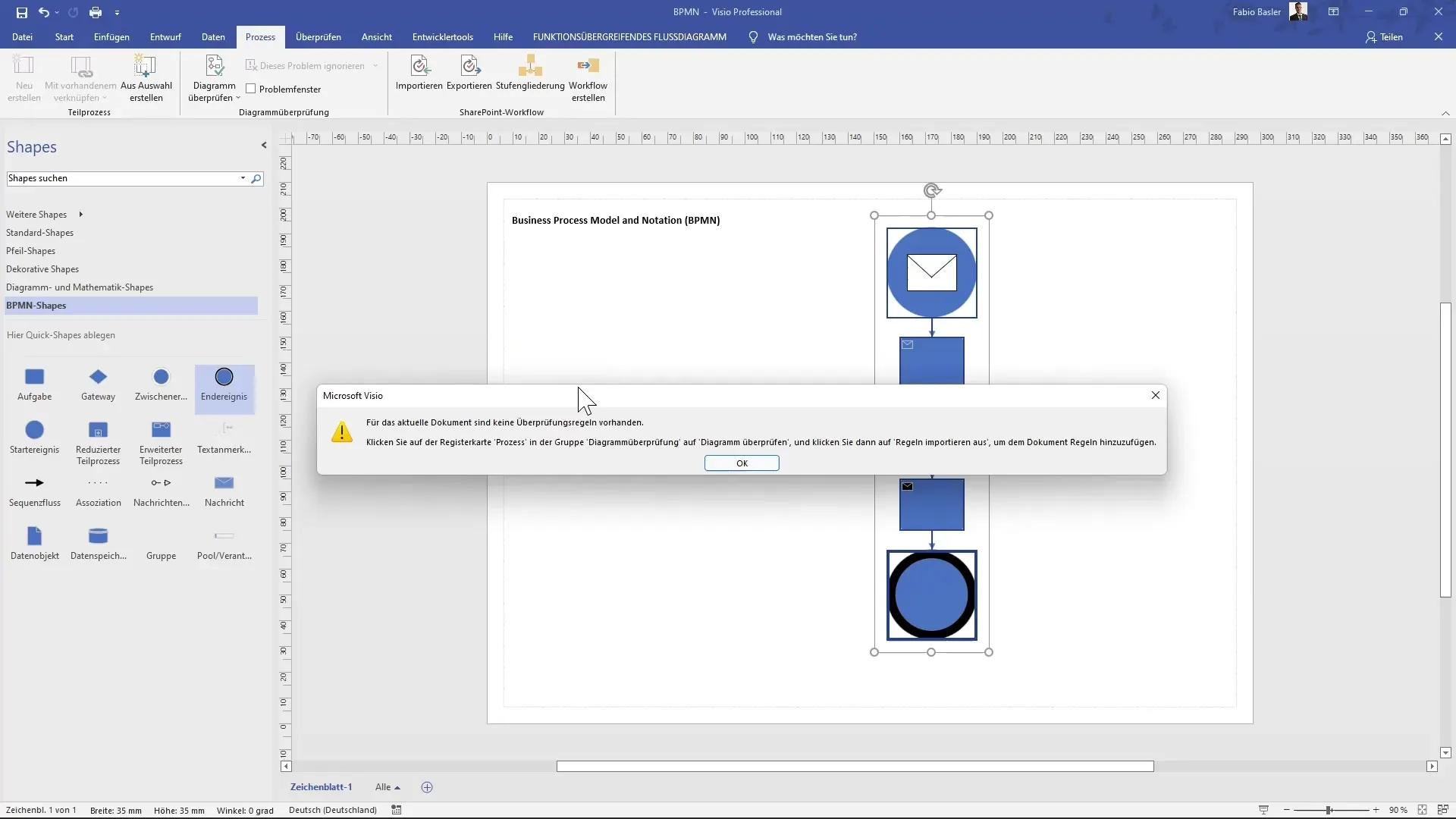
Task: Click the Workflow erstellen icon
Action: (588, 66)
